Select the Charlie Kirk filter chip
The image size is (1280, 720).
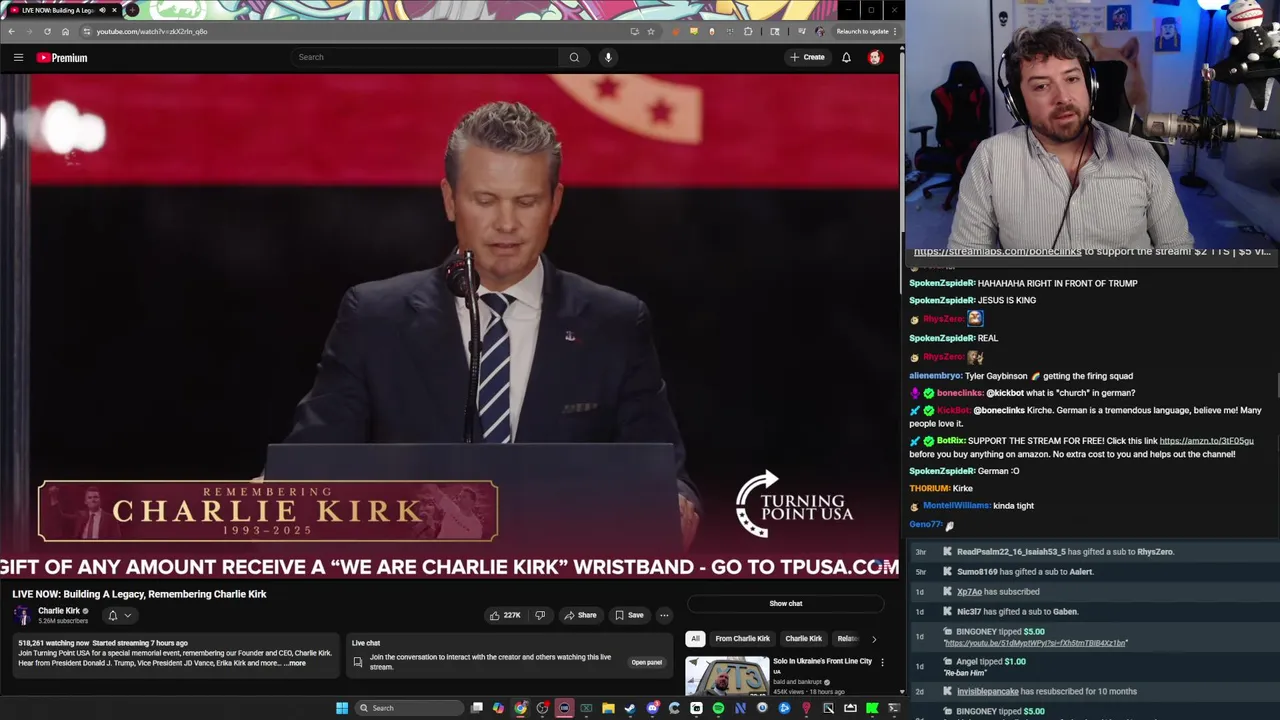[803, 638]
